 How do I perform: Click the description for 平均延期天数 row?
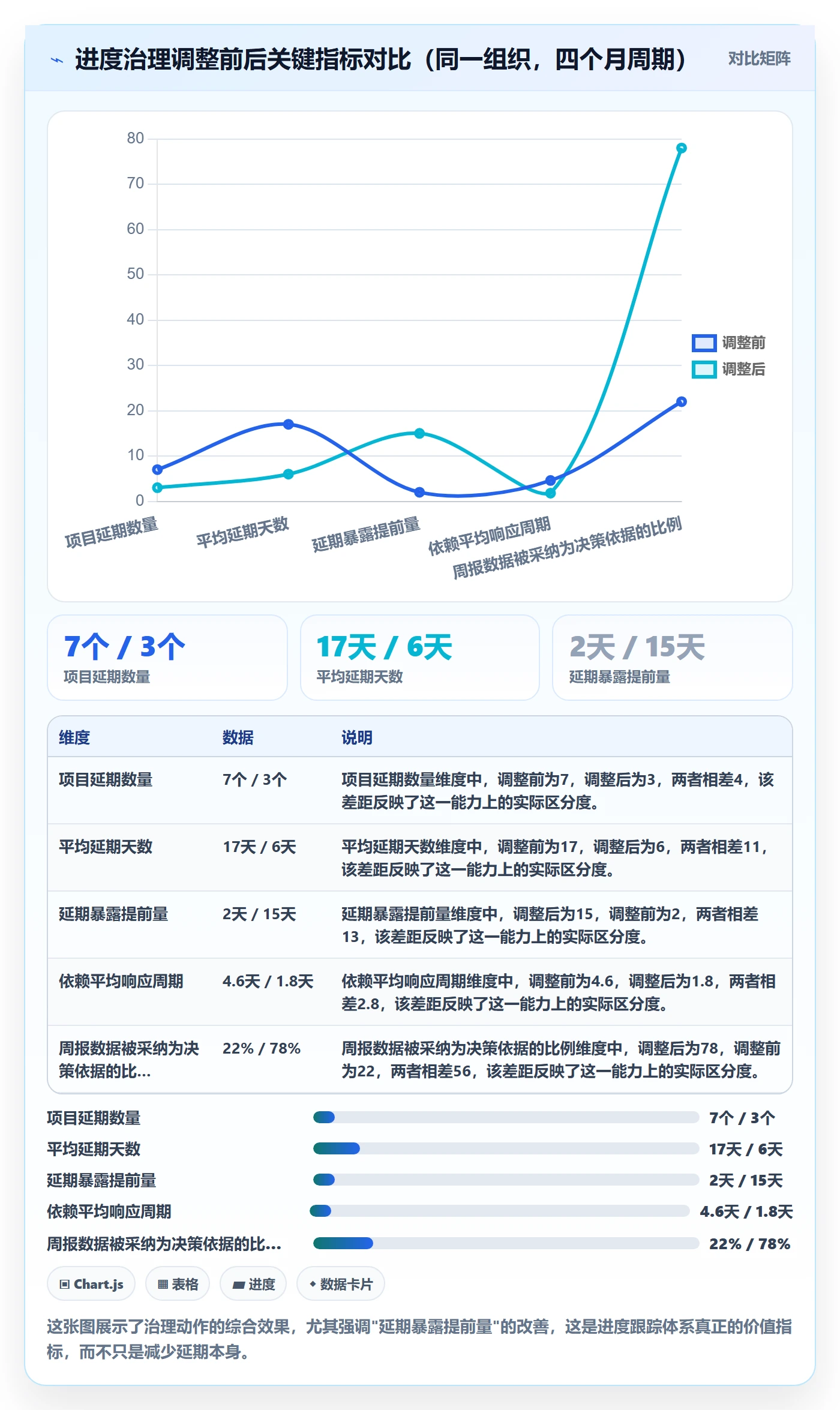[x=556, y=858]
